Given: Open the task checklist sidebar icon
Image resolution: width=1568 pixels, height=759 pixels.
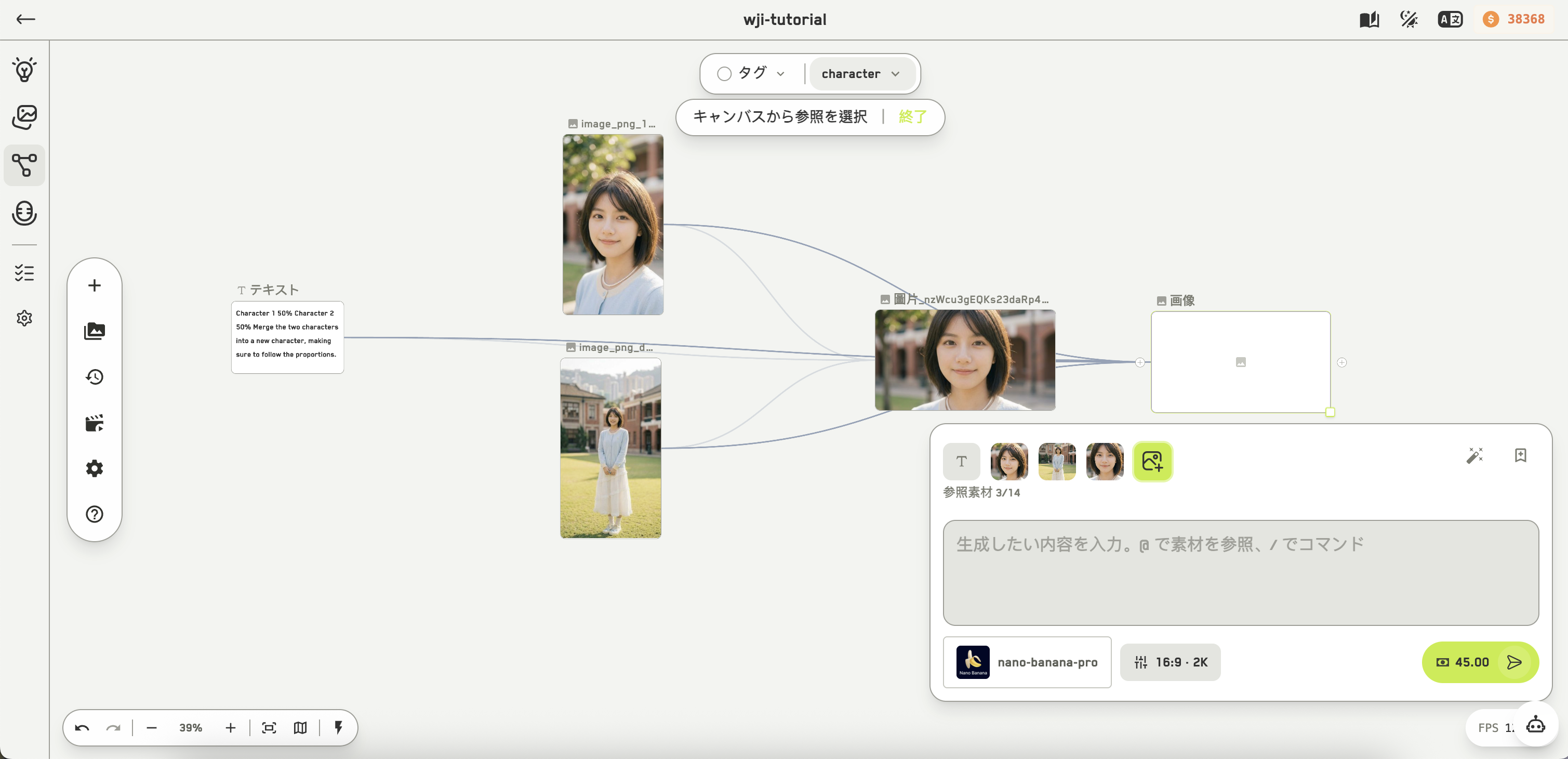Looking at the screenshot, I should pyautogui.click(x=24, y=272).
